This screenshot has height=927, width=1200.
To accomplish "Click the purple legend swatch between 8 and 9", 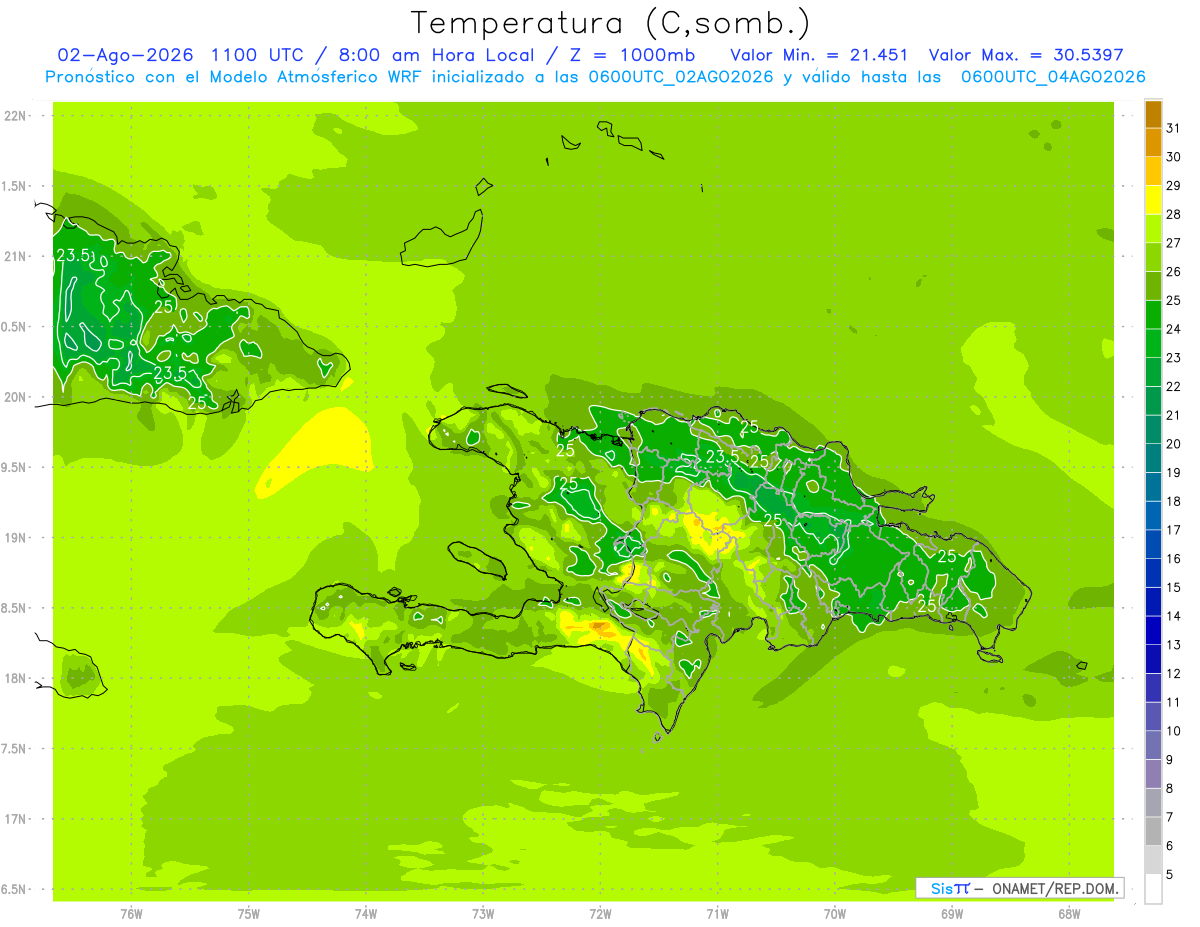I will (1153, 774).
